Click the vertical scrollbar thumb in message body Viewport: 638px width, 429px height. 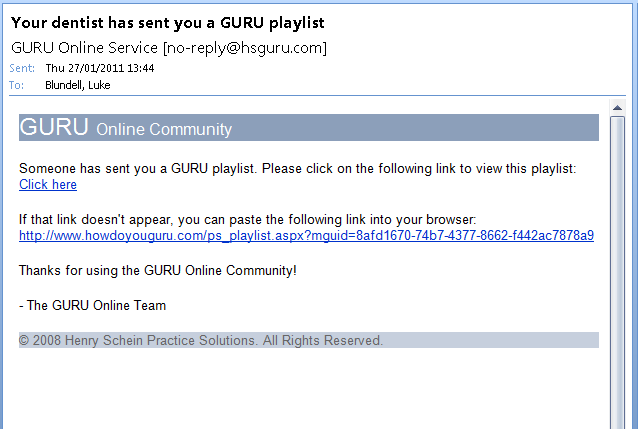click(x=617, y=272)
